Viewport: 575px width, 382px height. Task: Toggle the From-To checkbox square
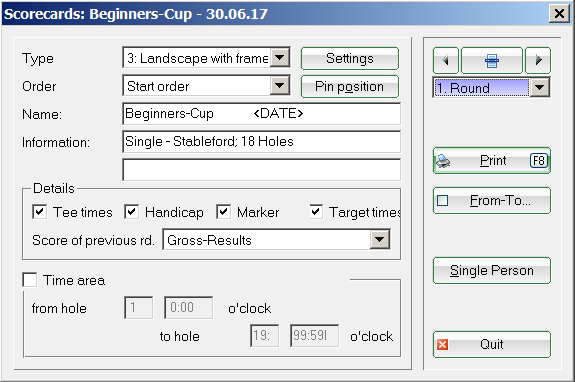coord(443,201)
